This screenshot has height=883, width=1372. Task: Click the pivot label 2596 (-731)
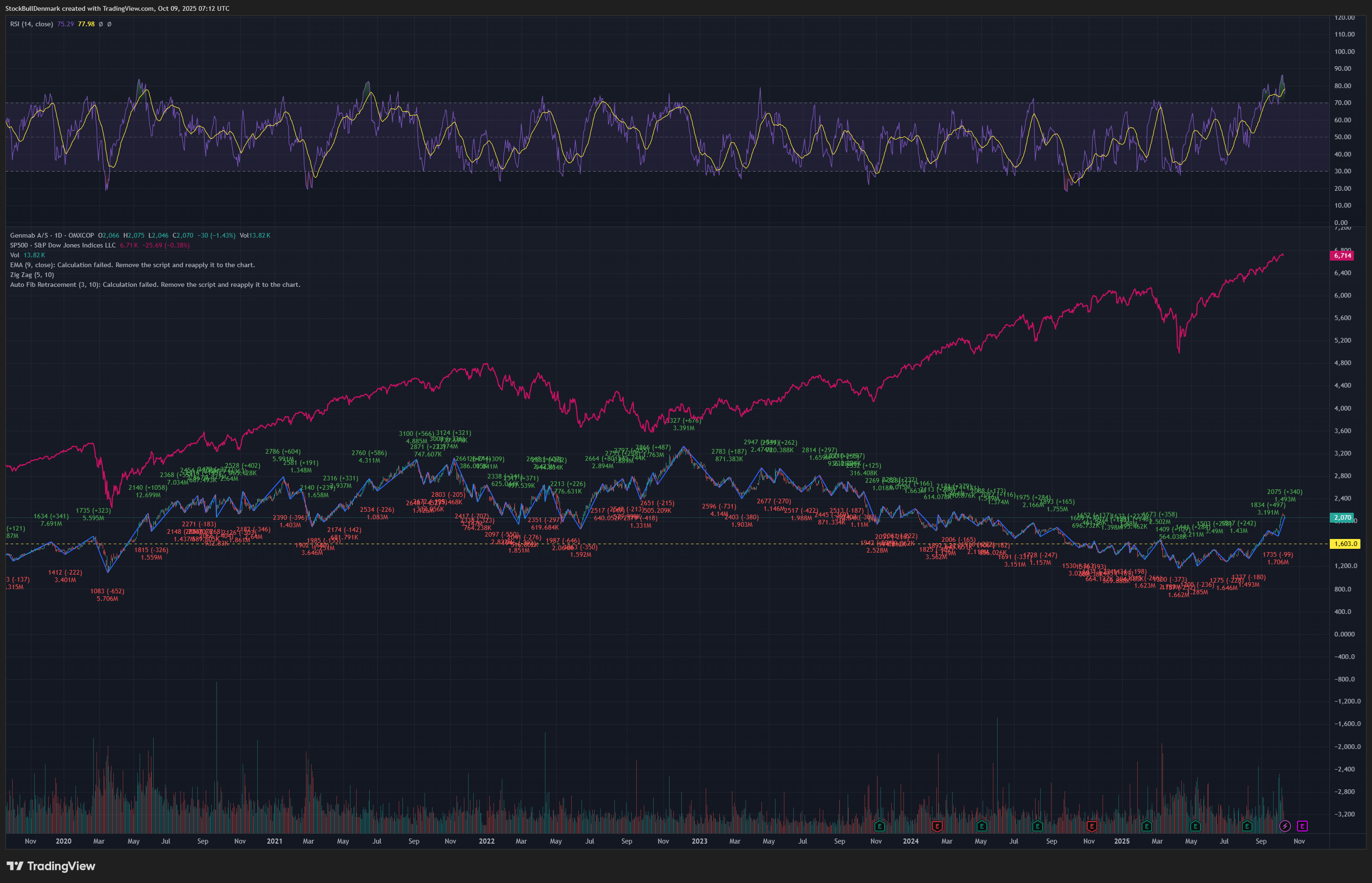[x=719, y=506]
